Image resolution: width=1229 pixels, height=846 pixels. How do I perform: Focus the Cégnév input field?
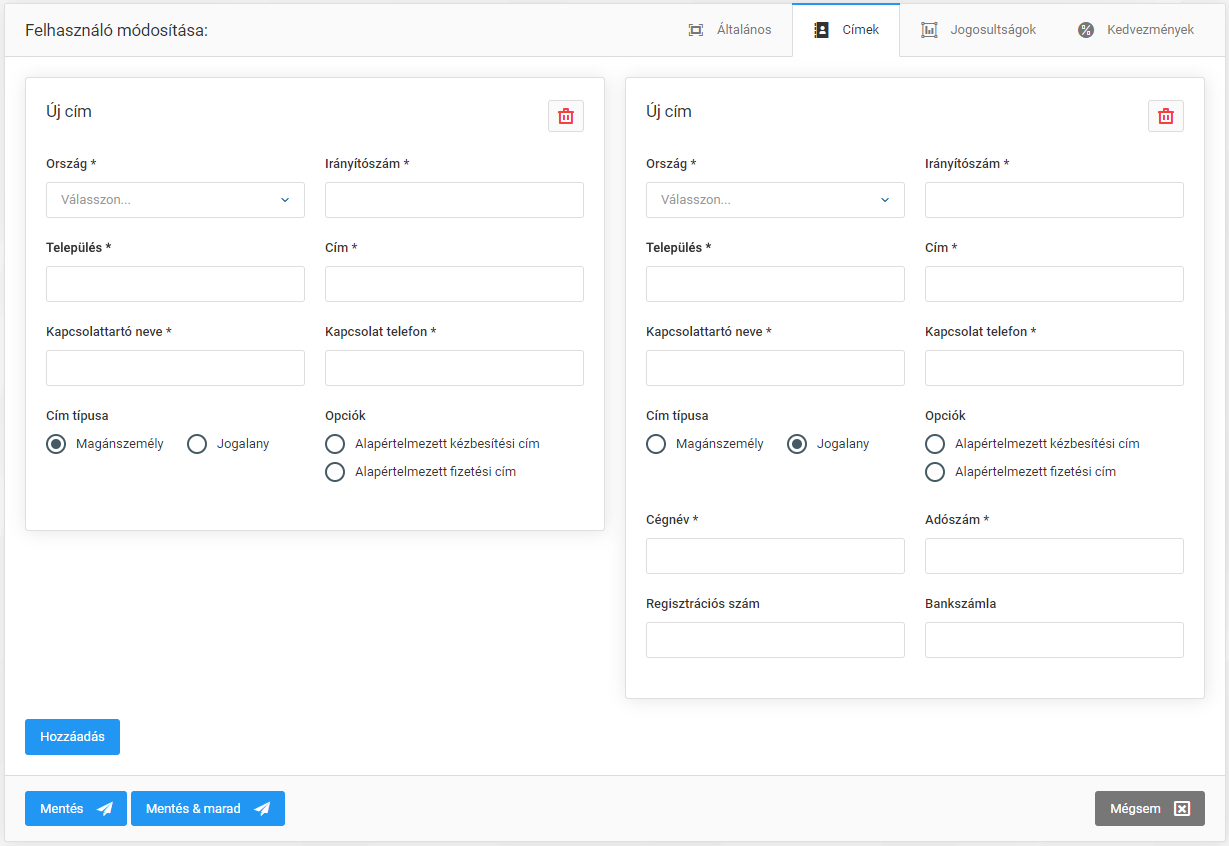[775, 556]
